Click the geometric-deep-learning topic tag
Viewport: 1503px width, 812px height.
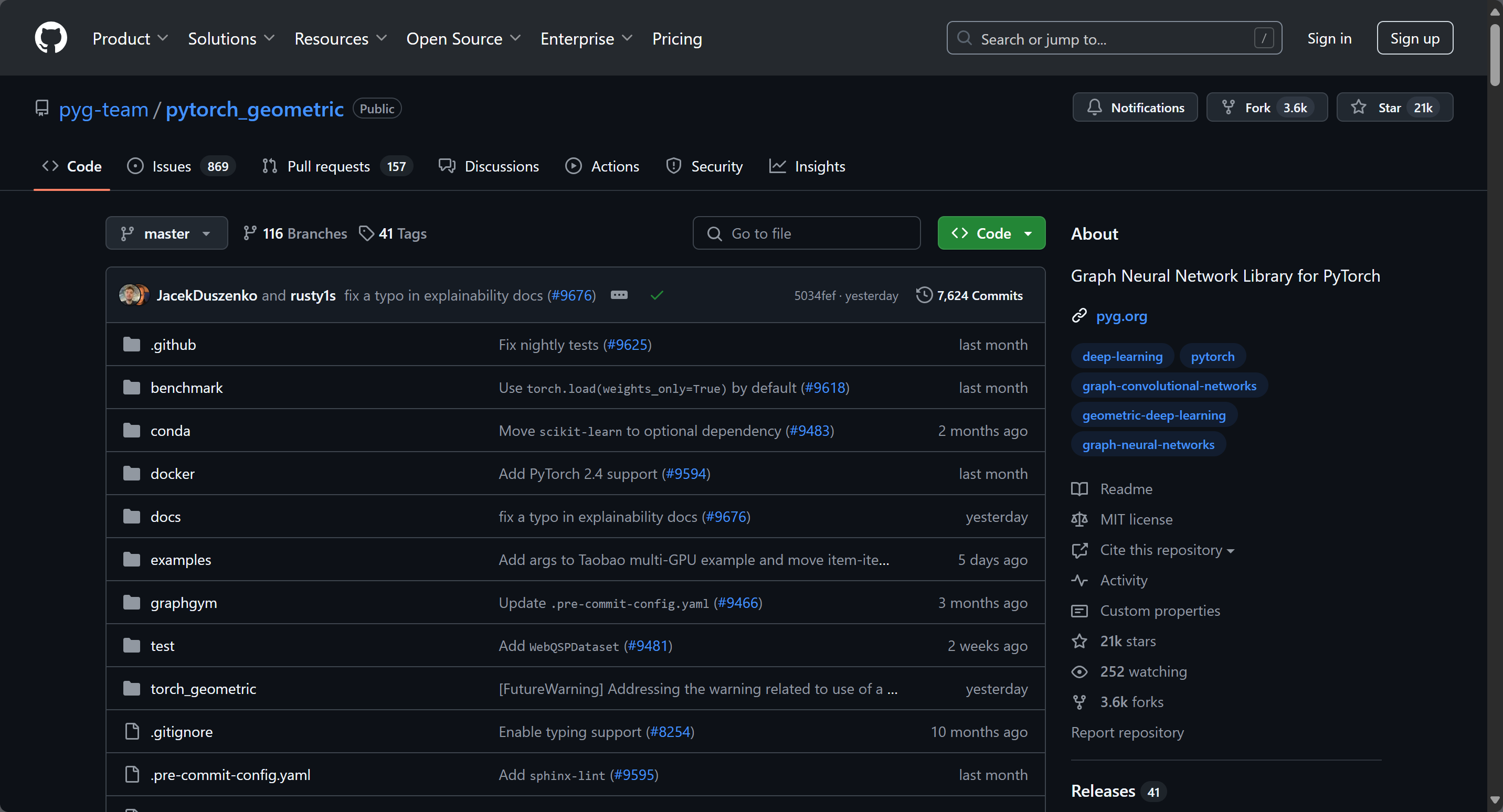(x=1154, y=415)
